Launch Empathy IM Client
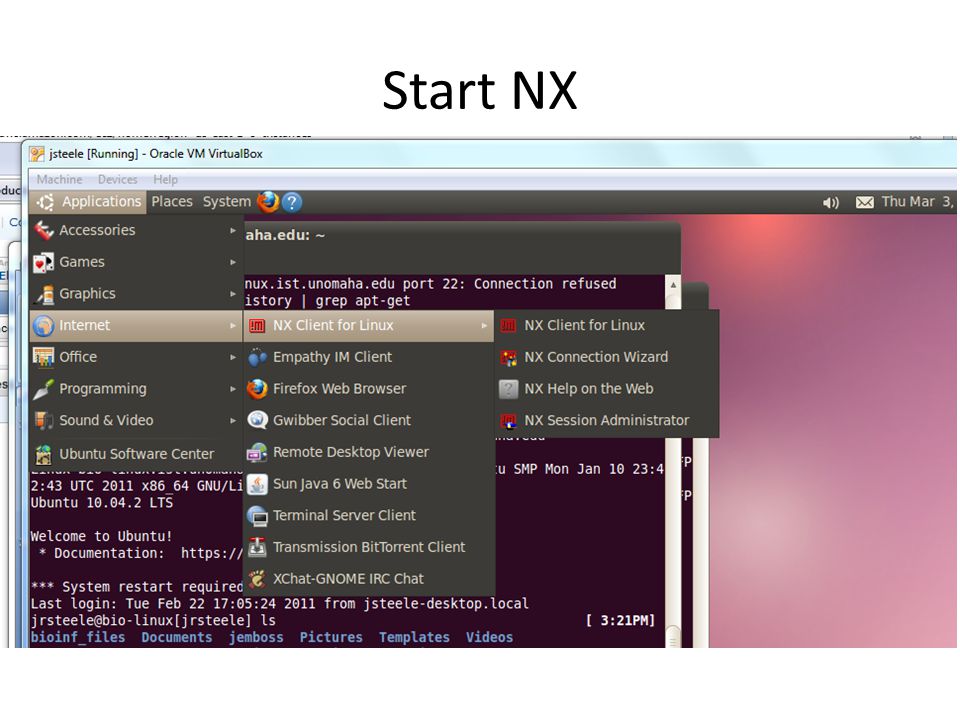 coord(369,357)
